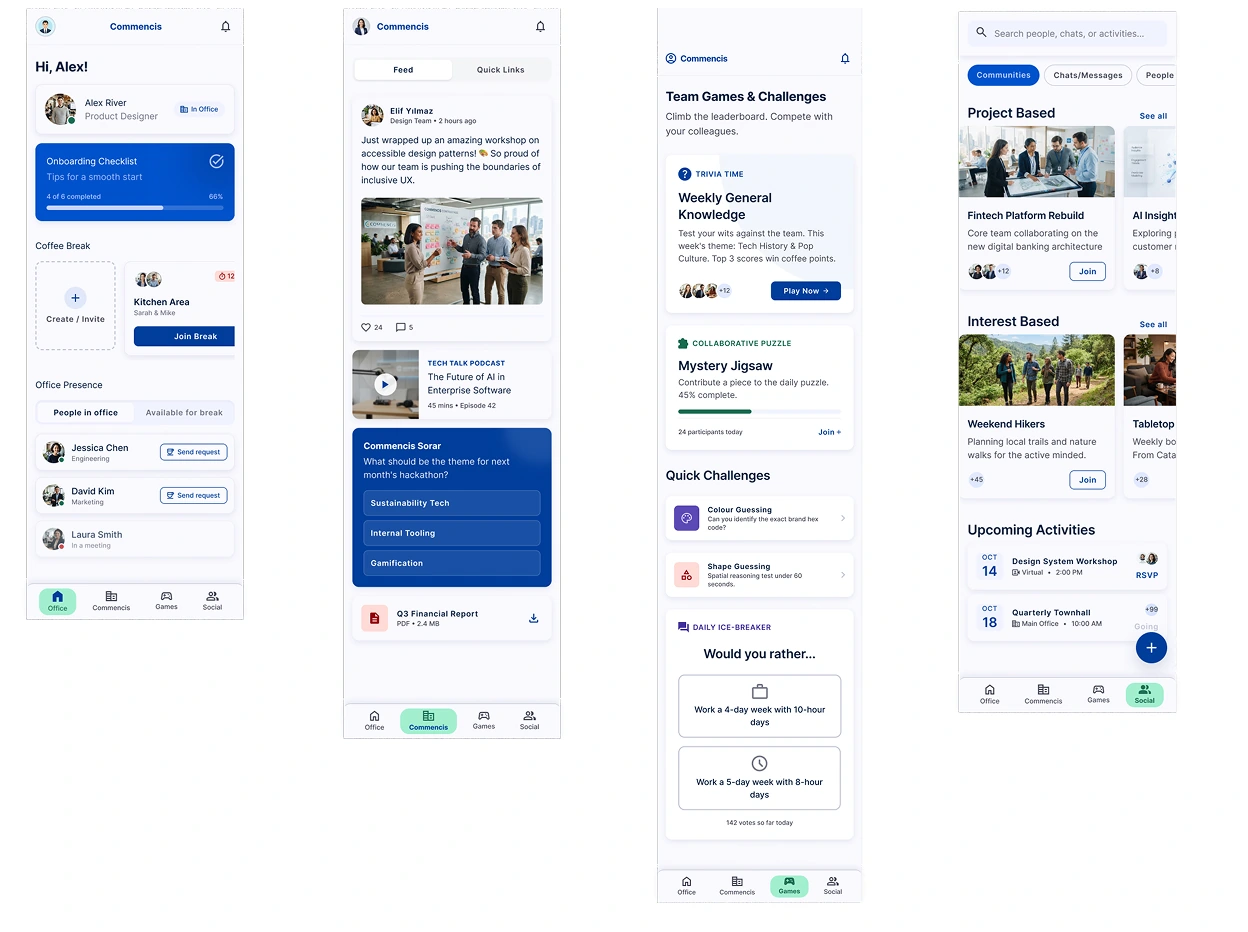Send request to David Kim

(193, 495)
